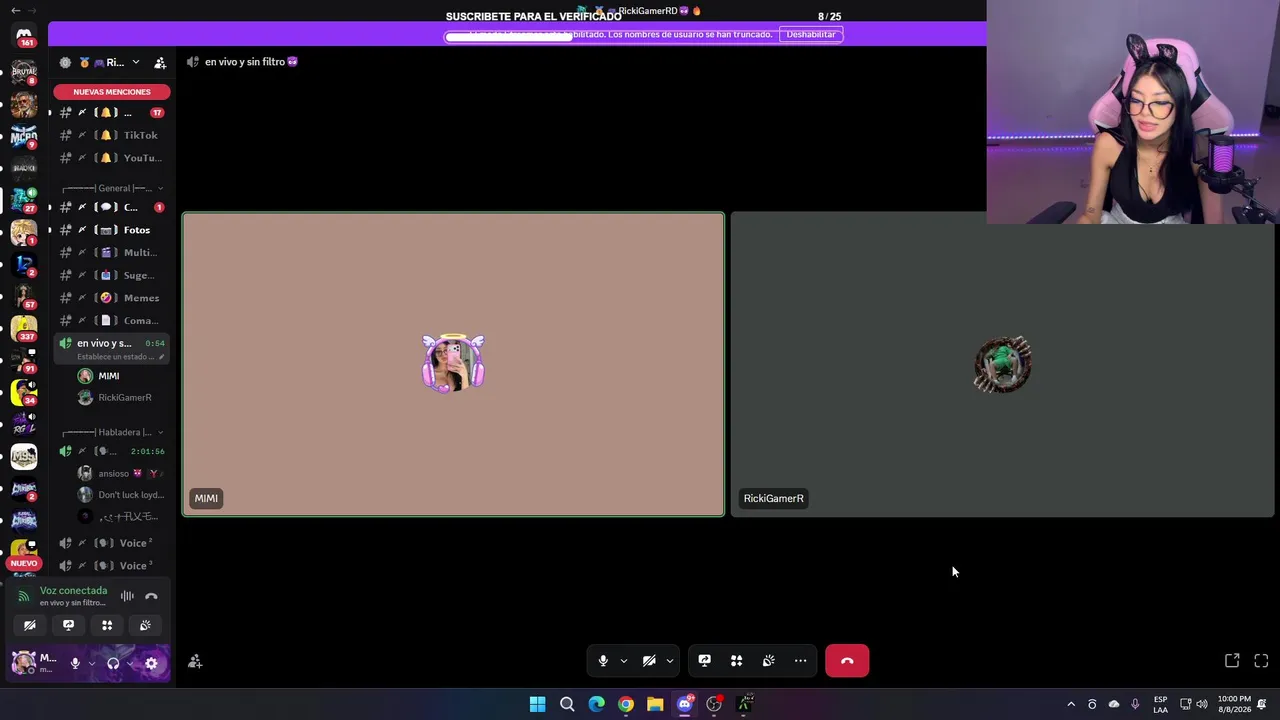Enter full screen call view
The width and height of the screenshot is (1280, 720).
pos(1261,661)
